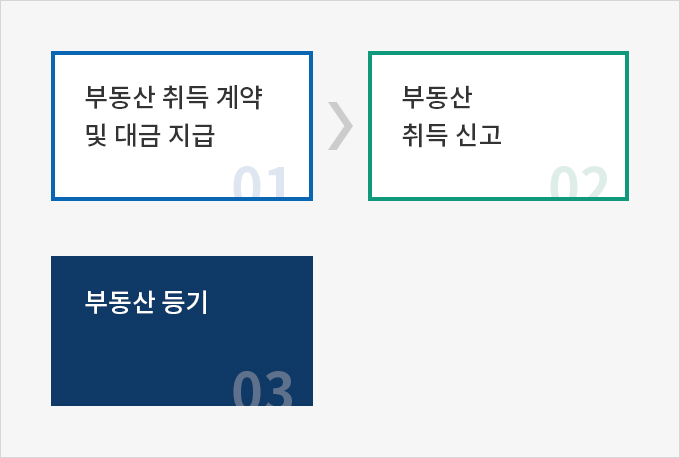Click the white text 부동산 등기
Viewport: 680px width, 458px height.
click(147, 302)
